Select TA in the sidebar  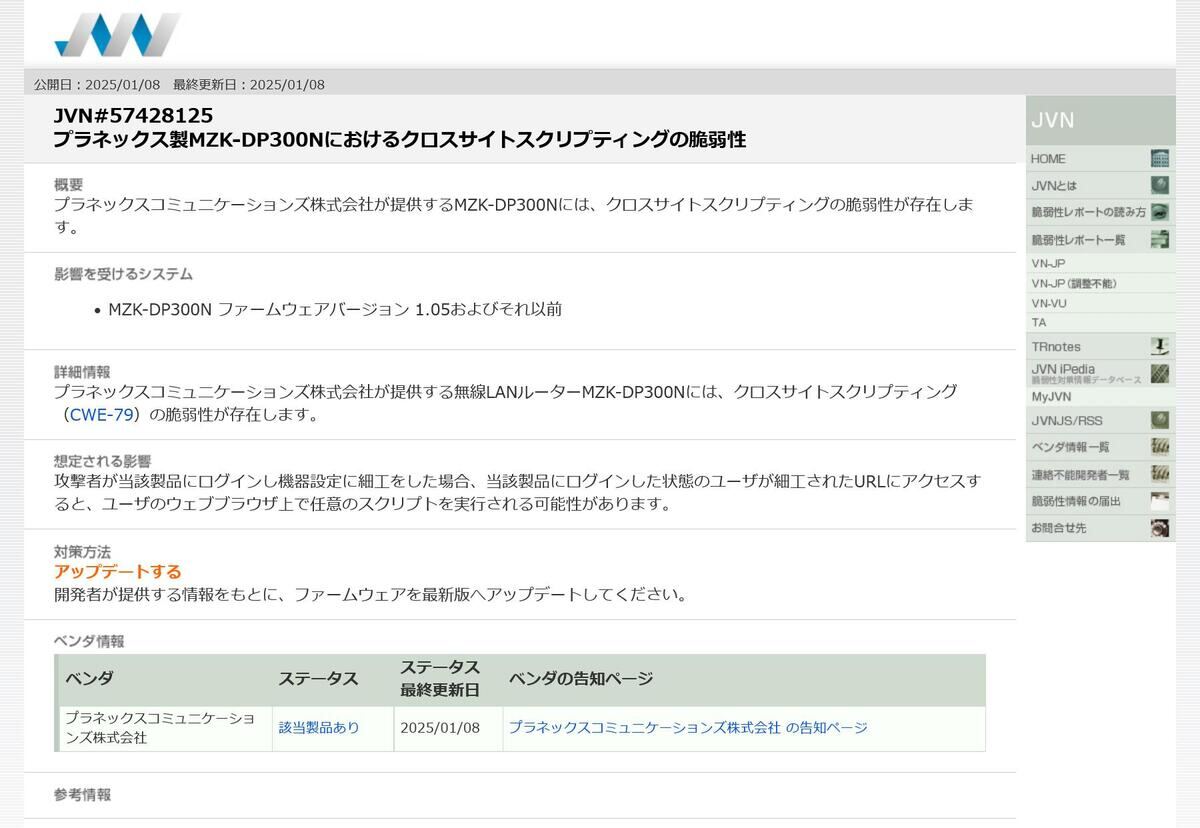pyautogui.click(x=1100, y=322)
